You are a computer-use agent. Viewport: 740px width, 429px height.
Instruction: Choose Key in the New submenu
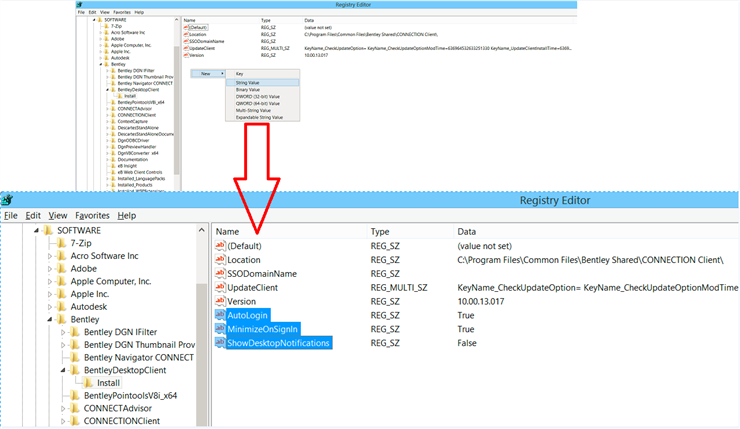pos(262,74)
